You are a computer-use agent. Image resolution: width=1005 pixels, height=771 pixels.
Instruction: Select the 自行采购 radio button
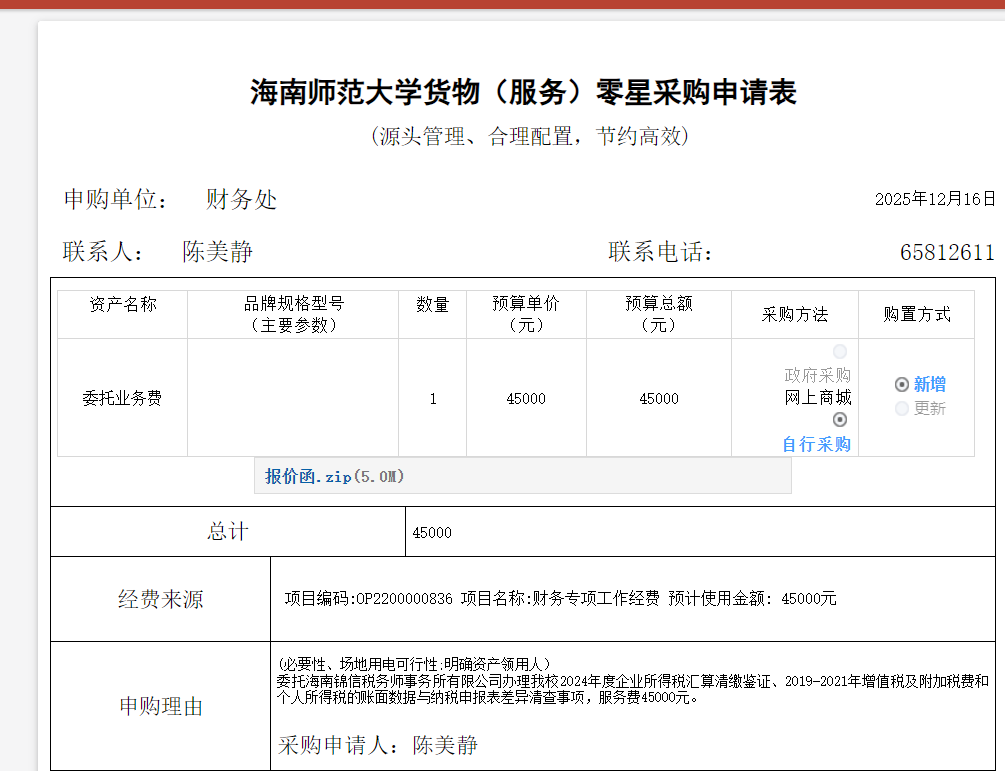pyautogui.click(x=840, y=420)
